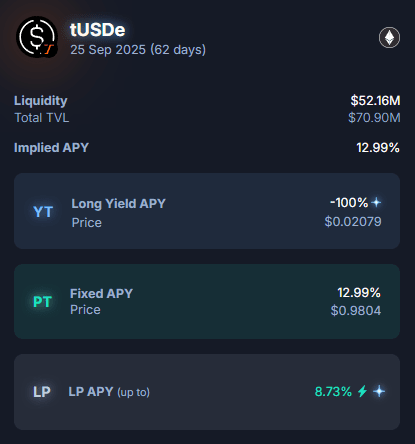Click the $52.16M liquidity value
415x444 pixels.
click(375, 101)
